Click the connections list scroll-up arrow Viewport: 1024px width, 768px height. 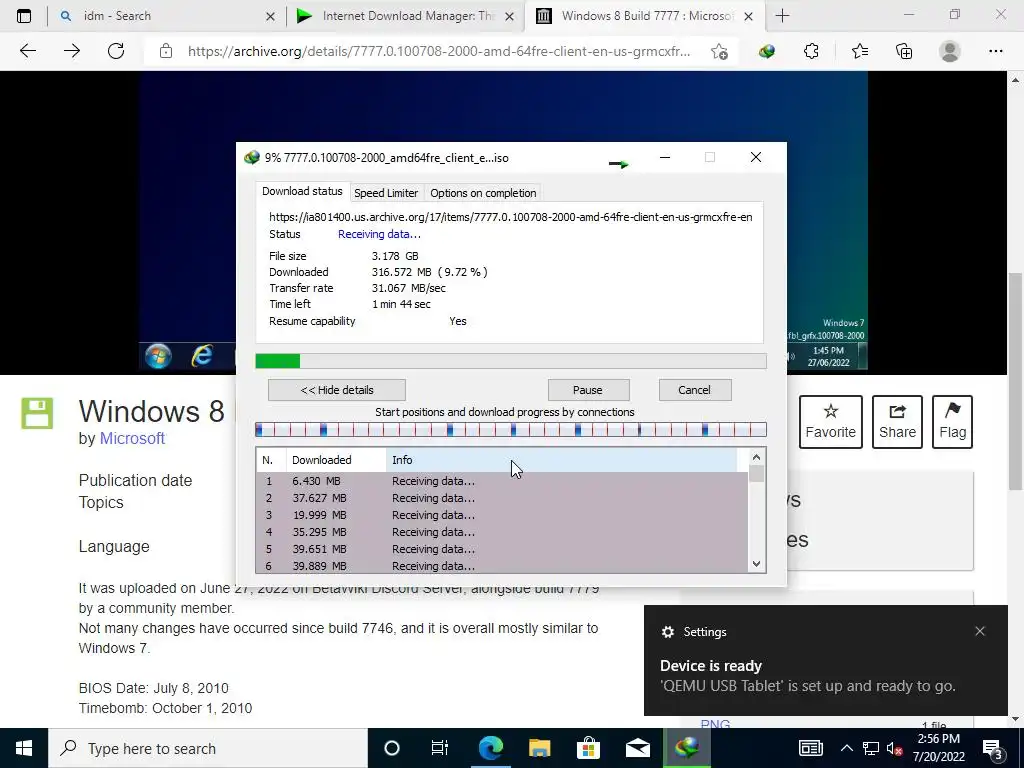point(756,457)
